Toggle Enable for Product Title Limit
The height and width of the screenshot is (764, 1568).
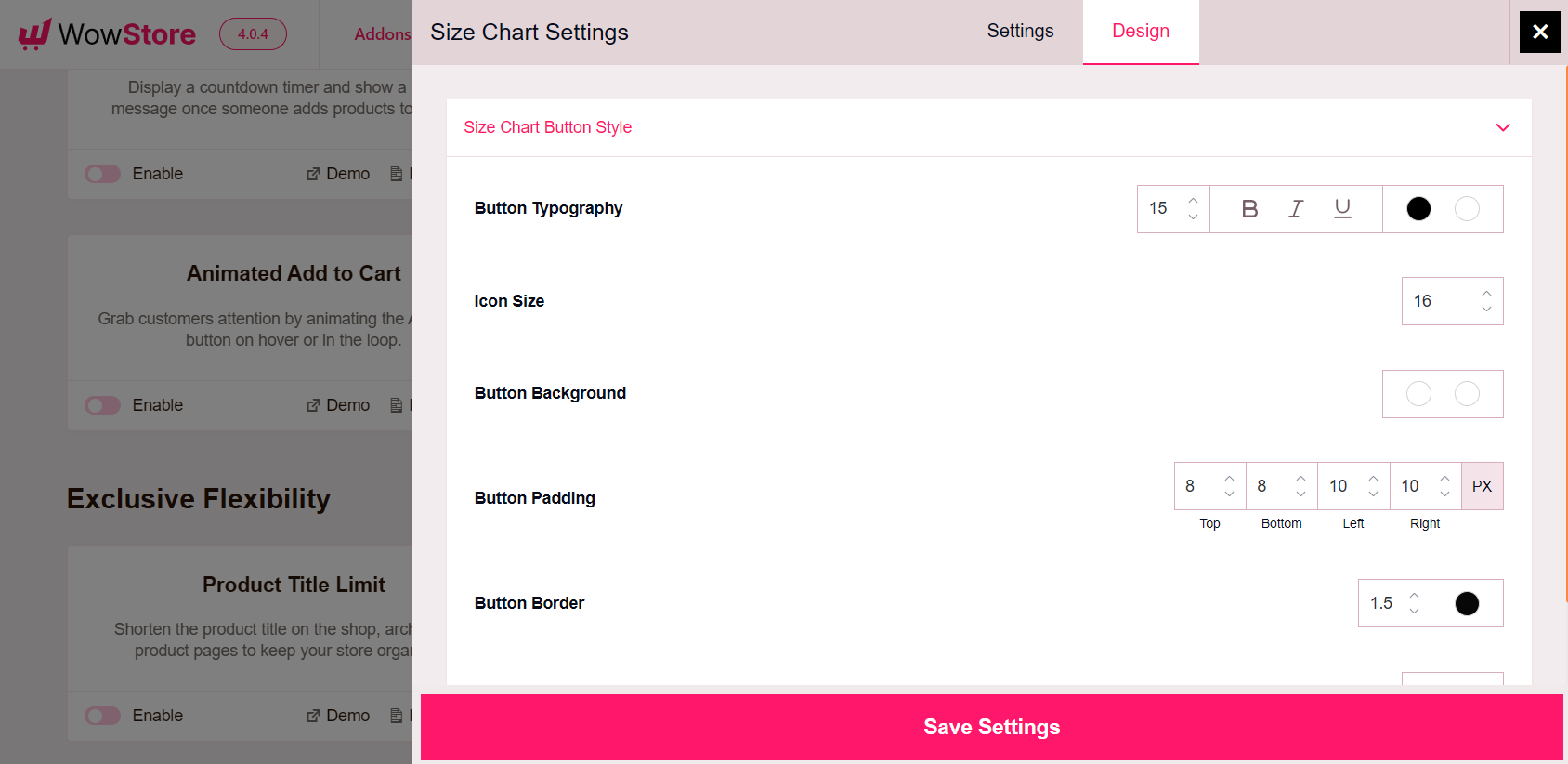(x=103, y=716)
